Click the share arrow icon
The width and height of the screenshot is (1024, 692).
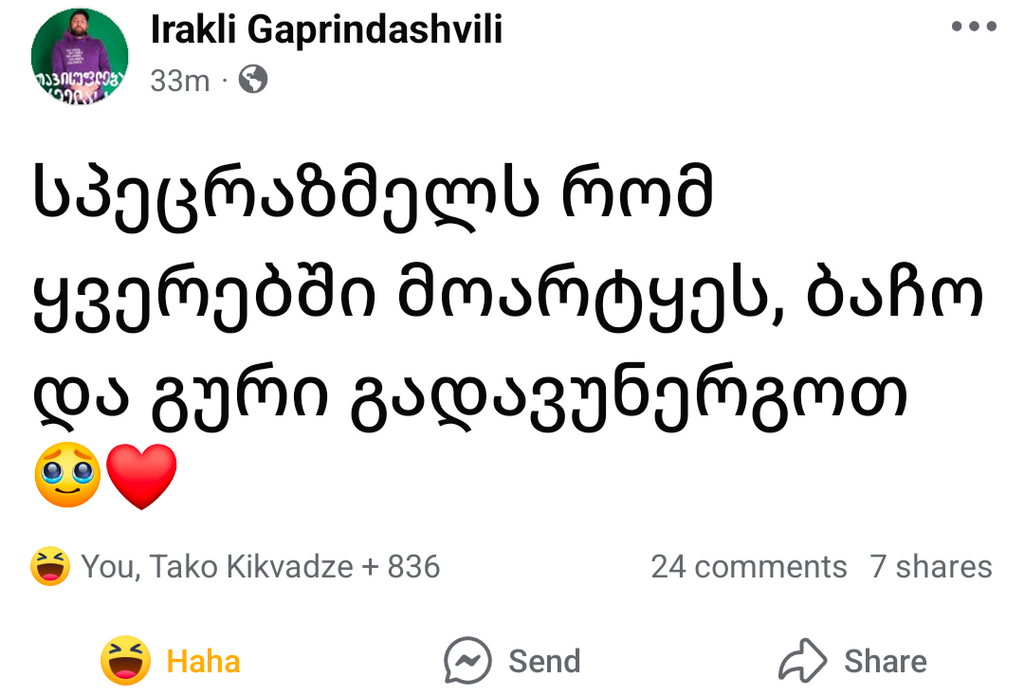(x=803, y=661)
